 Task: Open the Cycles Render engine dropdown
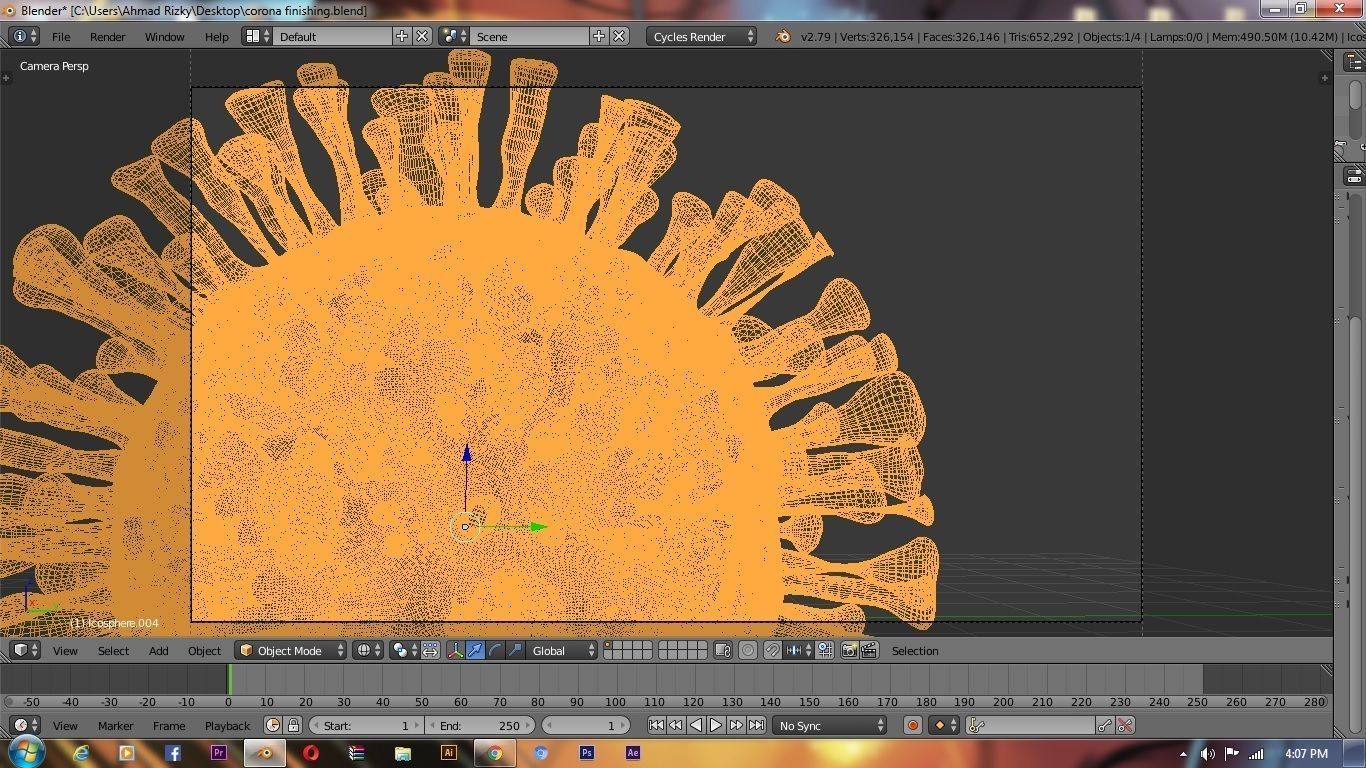click(702, 36)
